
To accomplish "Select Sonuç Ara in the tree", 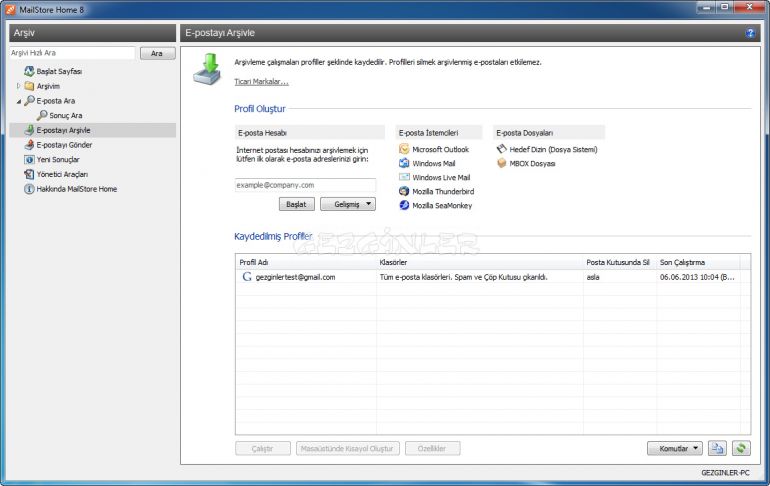I will tap(59, 115).
